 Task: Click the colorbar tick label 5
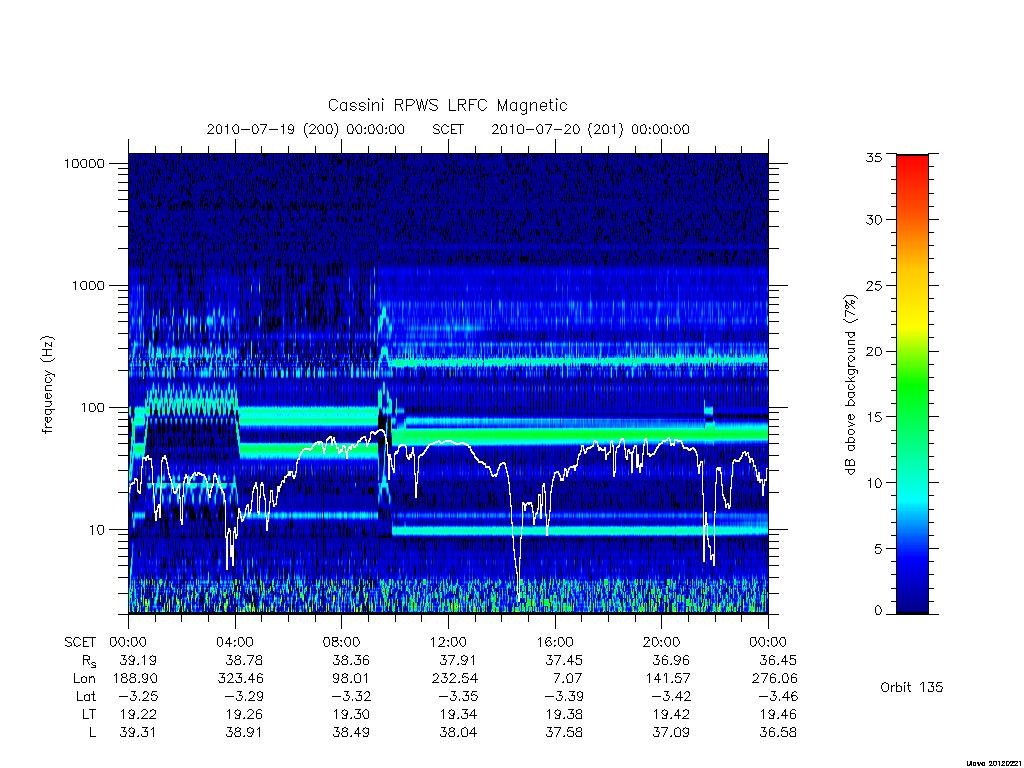click(x=878, y=549)
